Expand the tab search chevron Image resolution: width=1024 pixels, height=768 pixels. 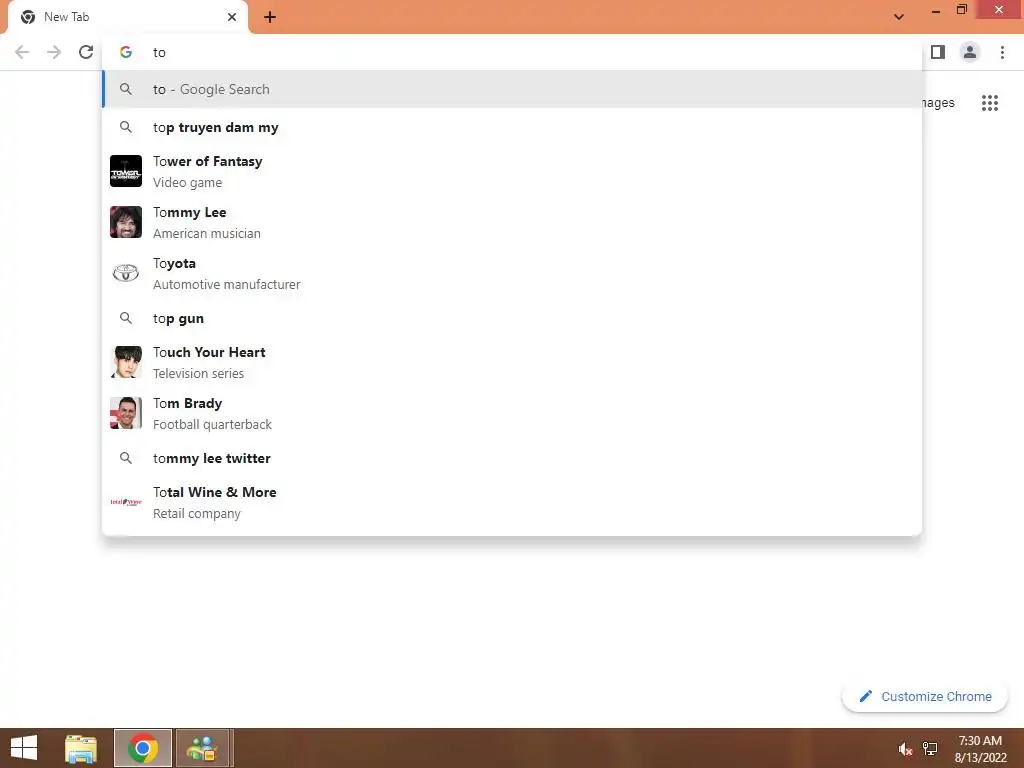[x=899, y=17]
